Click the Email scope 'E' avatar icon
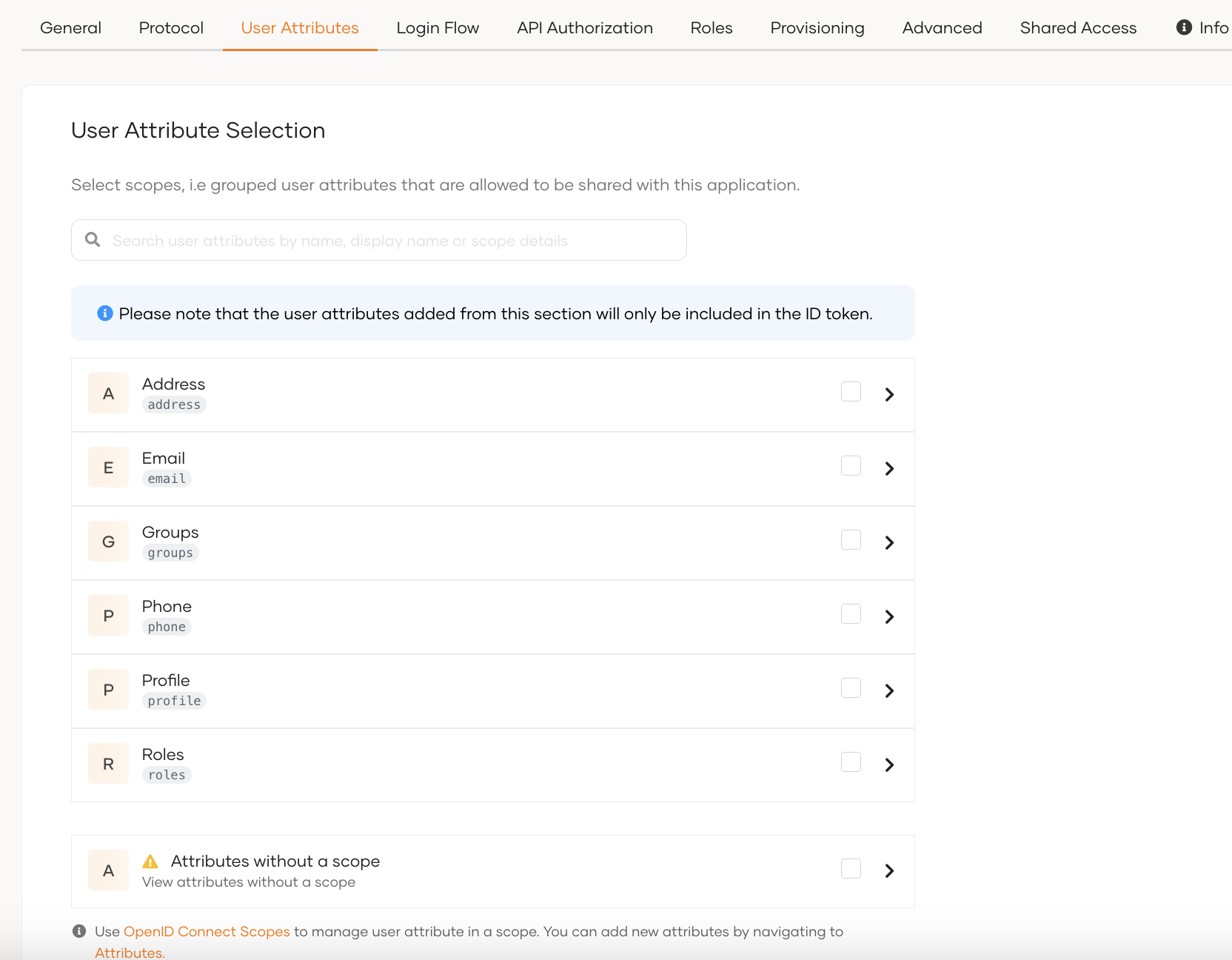Screen dimensions: 1232x960 click(108, 468)
